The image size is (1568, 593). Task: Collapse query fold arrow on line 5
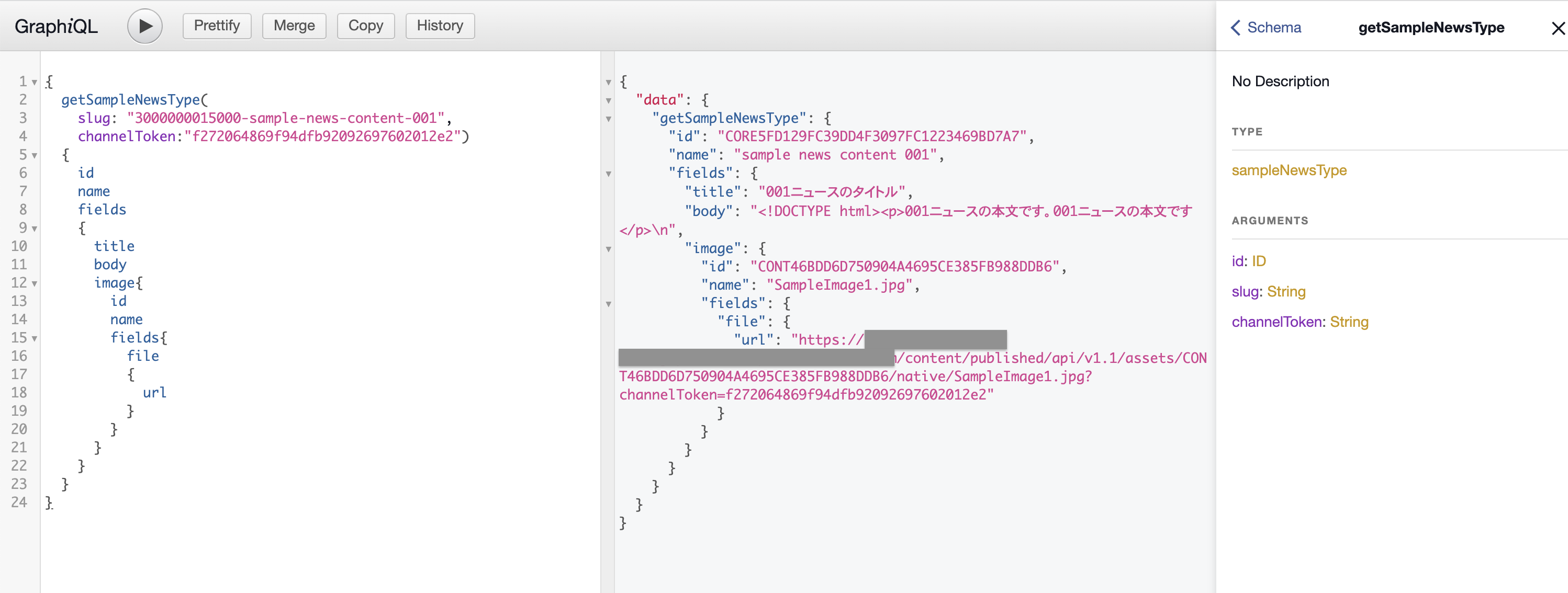tap(35, 155)
